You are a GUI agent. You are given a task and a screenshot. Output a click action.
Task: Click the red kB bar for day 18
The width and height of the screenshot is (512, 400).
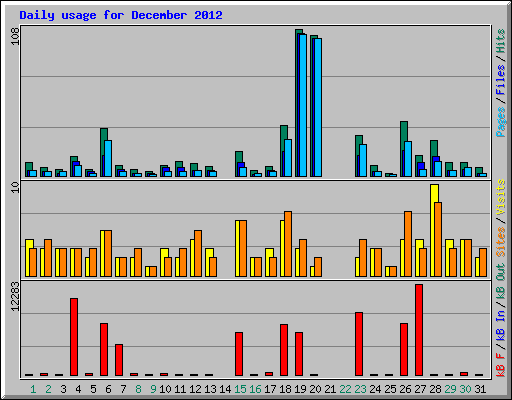(284, 350)
